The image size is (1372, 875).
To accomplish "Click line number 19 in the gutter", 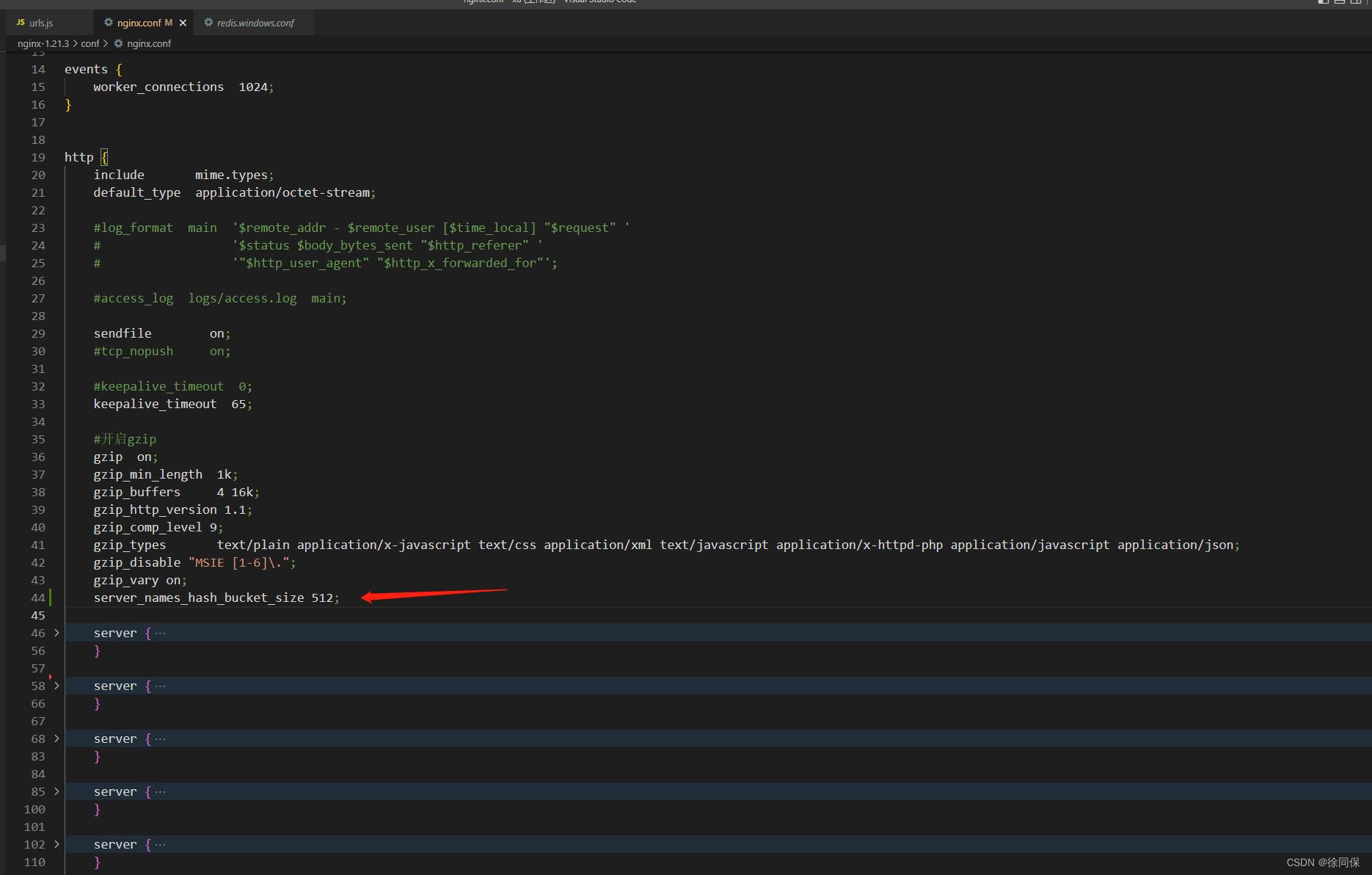I will point(38,157).
